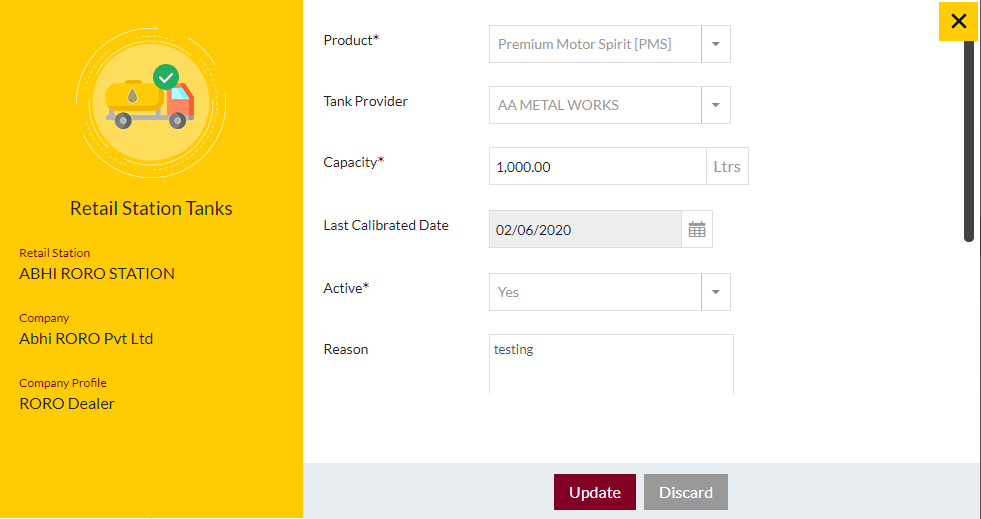The height and width of the screenshot is (519, 981).
Task: Click the Retail Station Tanks heading
Action: point(151,208)
